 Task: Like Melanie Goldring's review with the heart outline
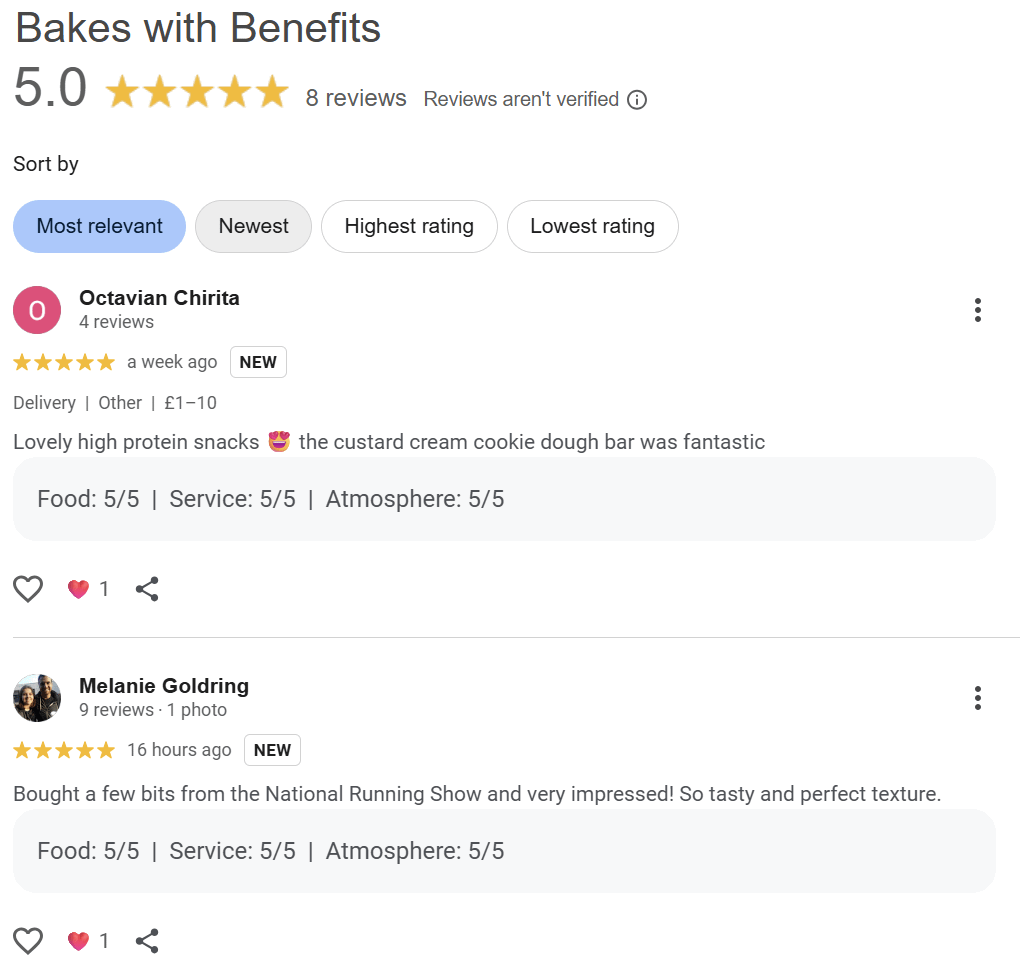tap(28, 941)
